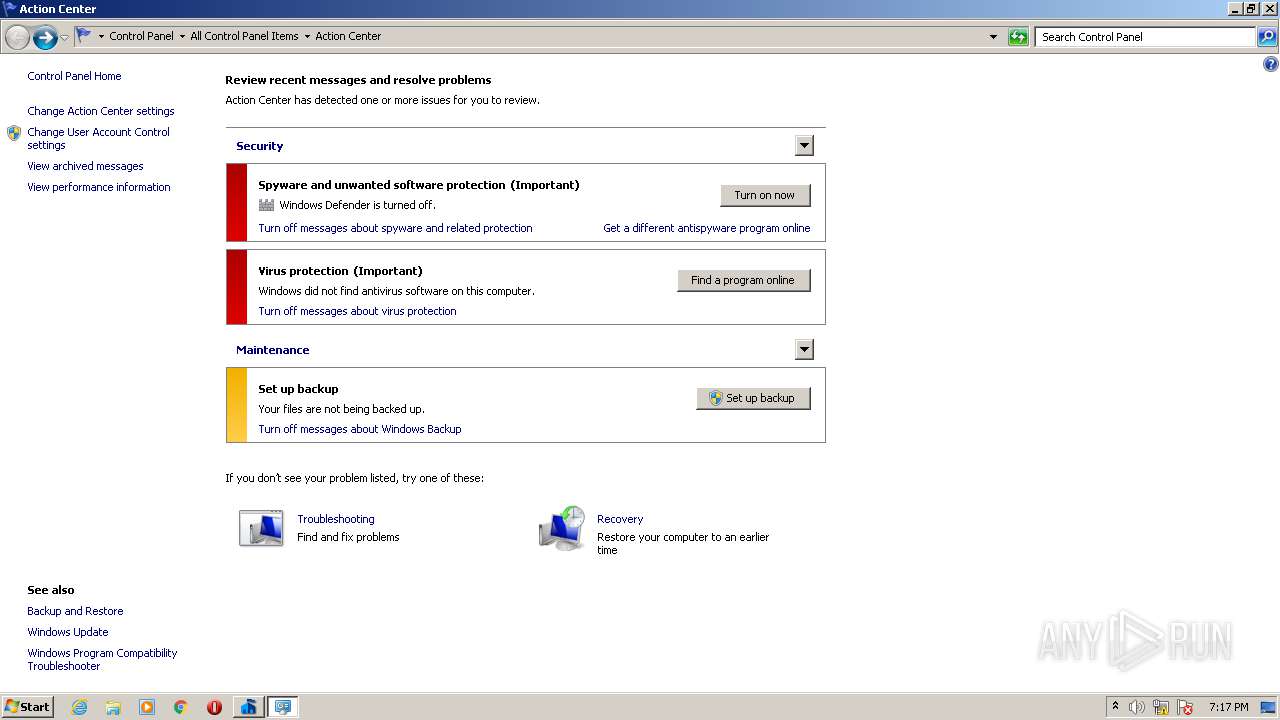The image size is (1280, 720).
Task: Collapse the Security section
Action: pos(804,146)
